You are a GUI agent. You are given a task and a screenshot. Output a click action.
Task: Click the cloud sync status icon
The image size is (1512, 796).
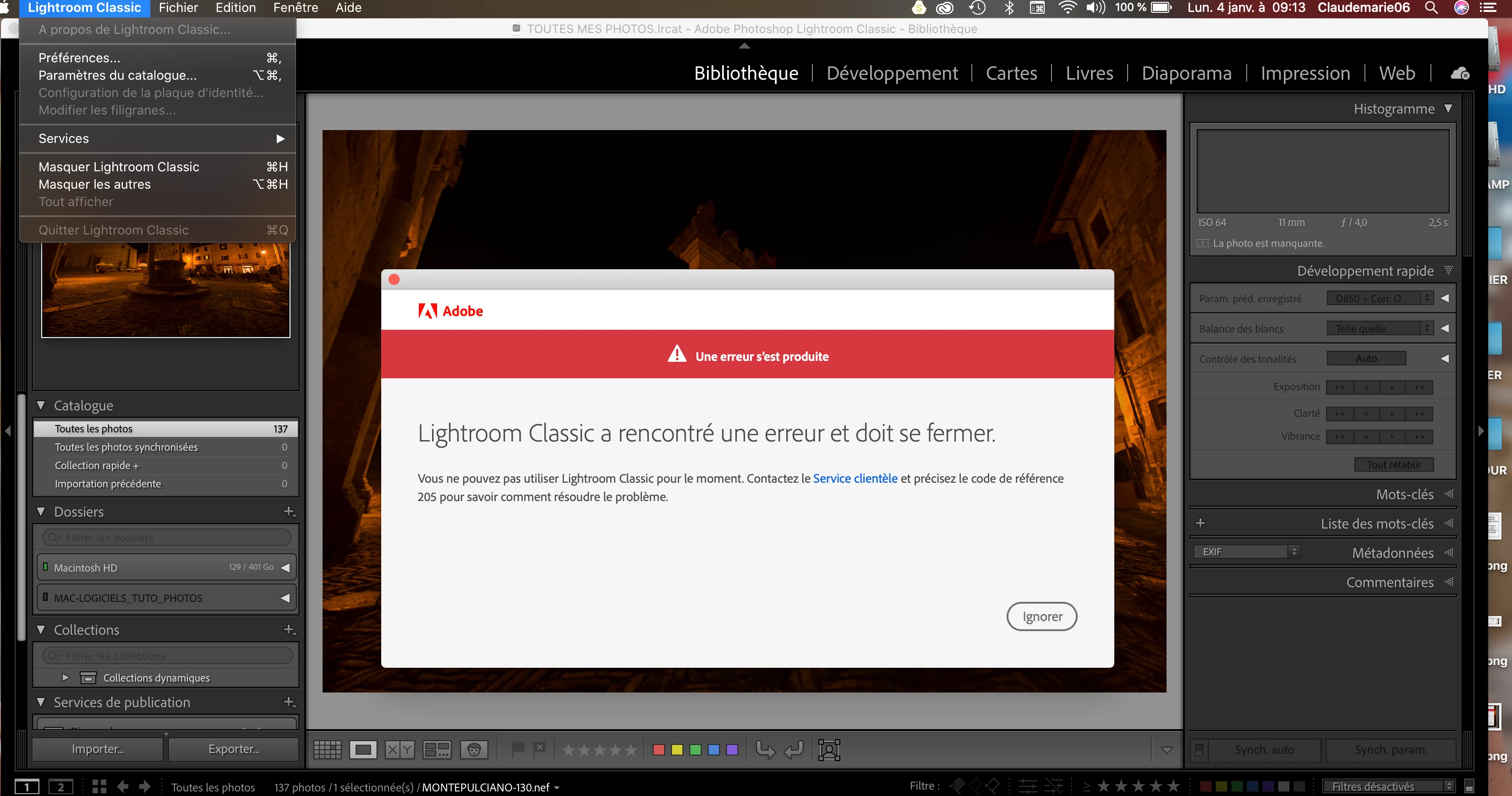(1460, 73)
